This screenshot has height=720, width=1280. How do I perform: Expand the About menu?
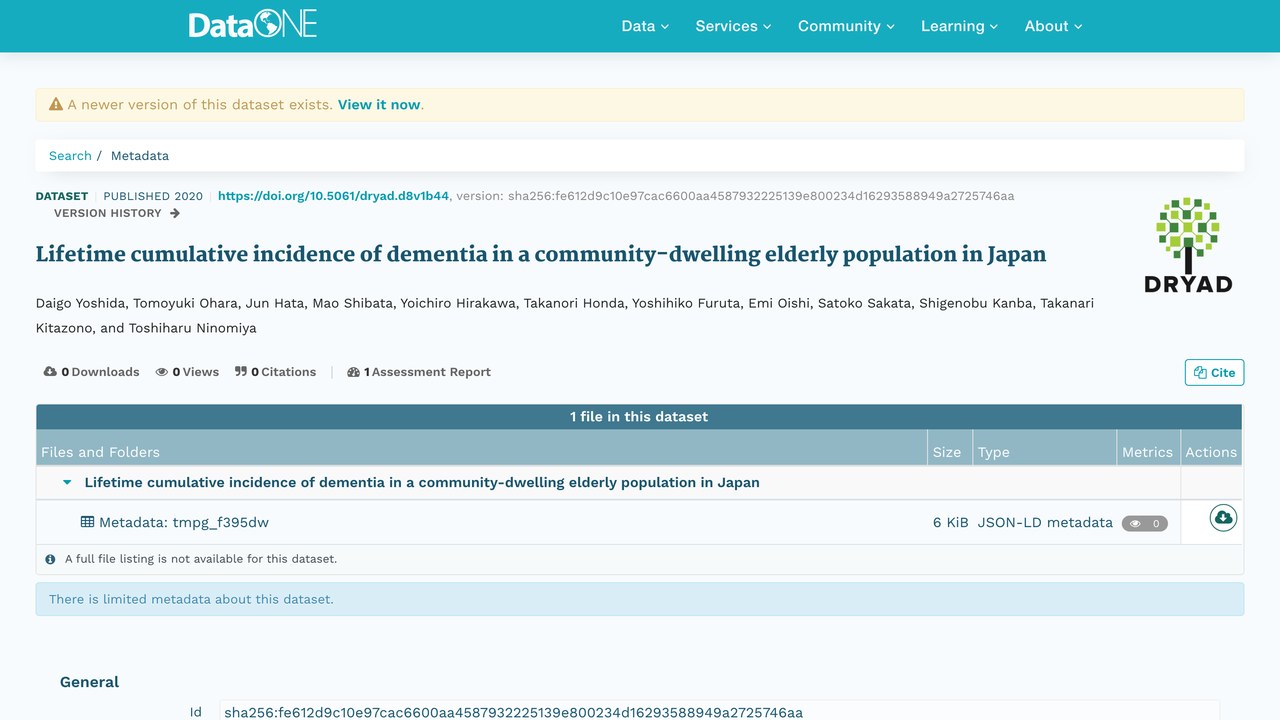(x=1053, y=26)
